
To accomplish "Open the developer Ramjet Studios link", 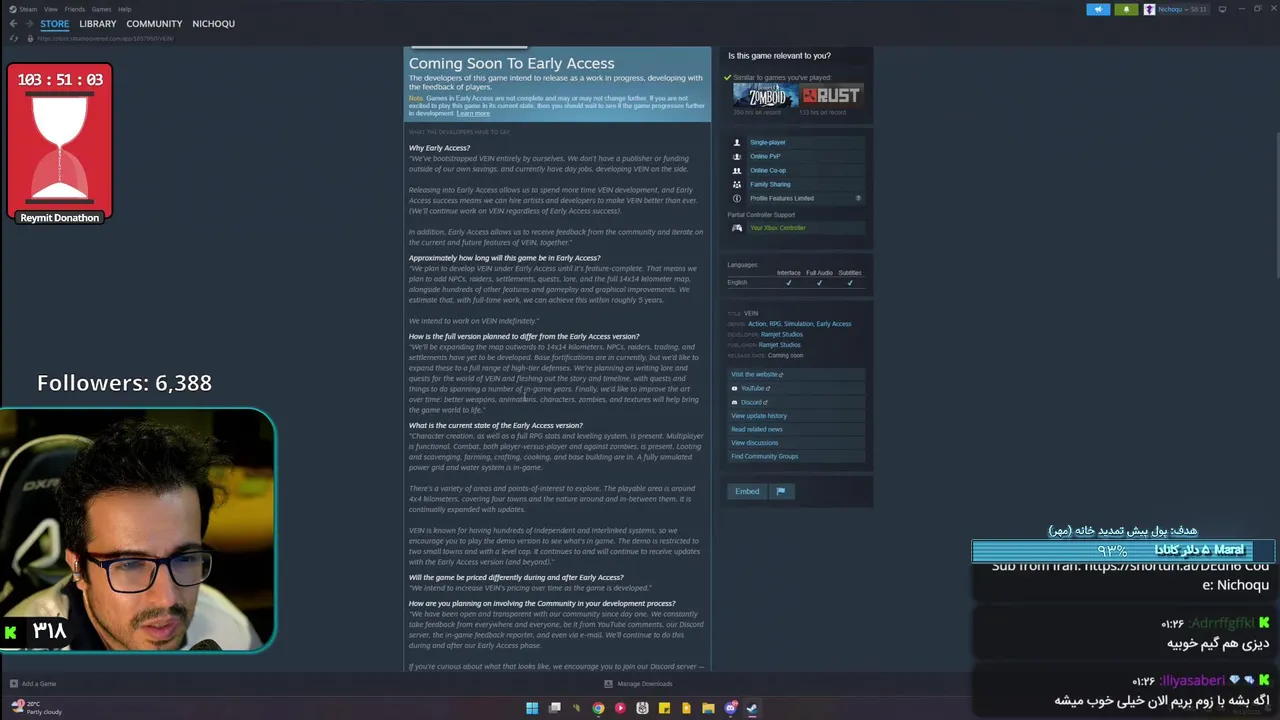I will tap(782, 334).
